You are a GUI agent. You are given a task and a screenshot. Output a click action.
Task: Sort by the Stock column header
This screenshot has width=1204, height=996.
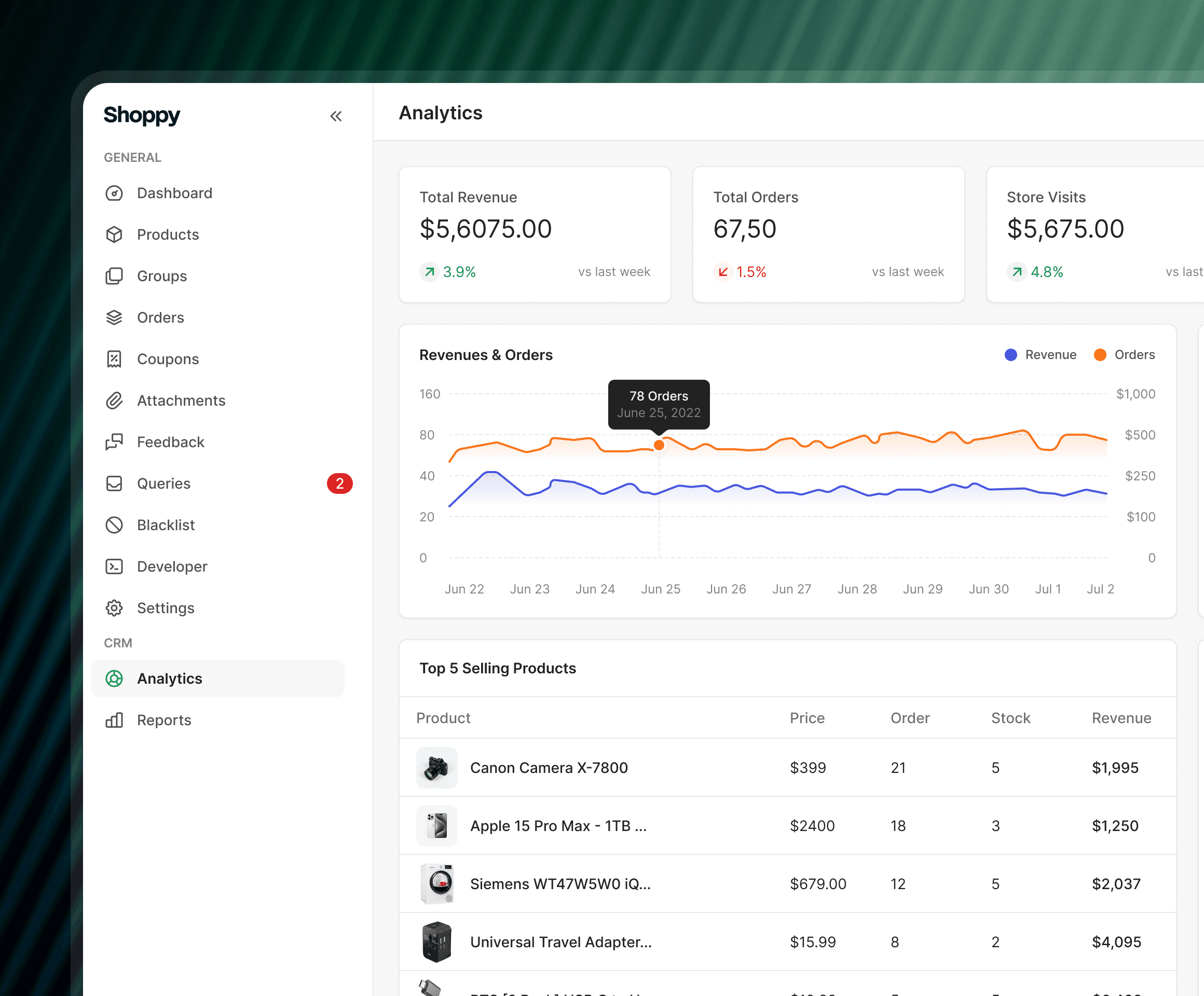(x=1011, y=718)
